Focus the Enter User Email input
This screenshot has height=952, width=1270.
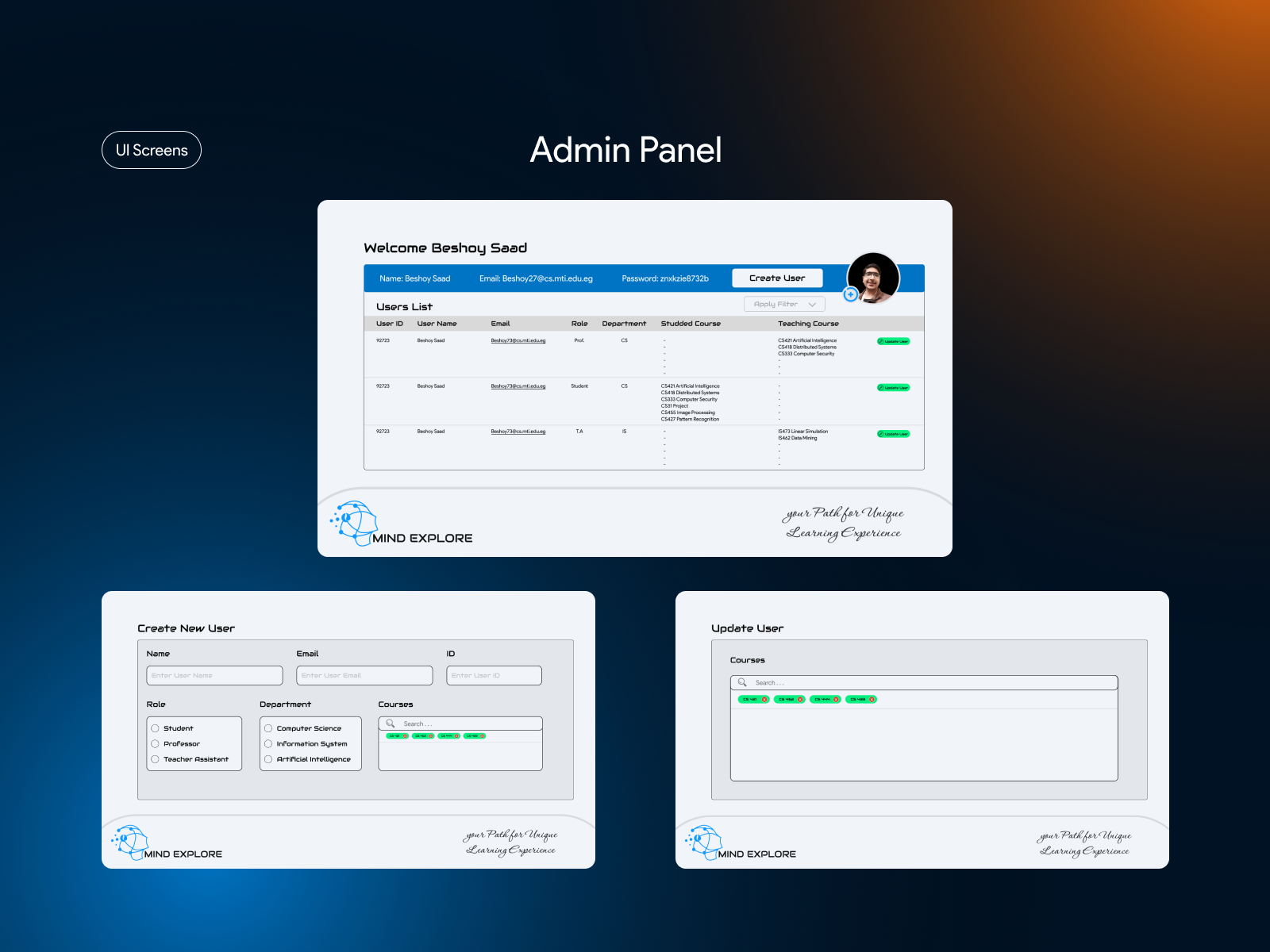coord(364,675)
